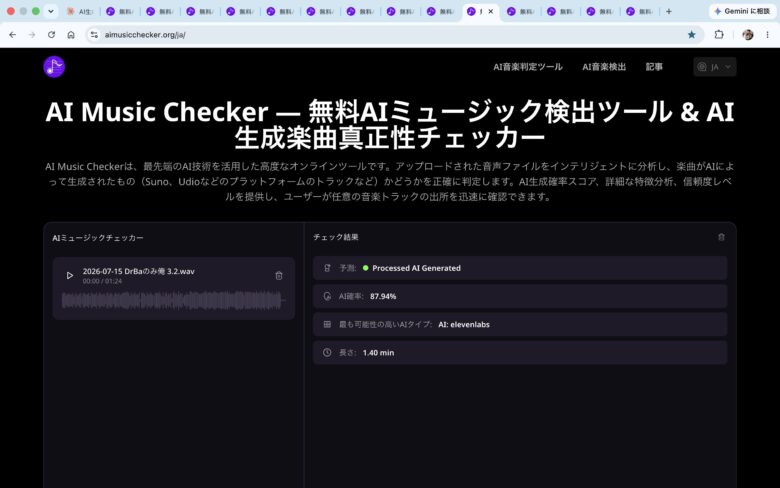The image size is (780, 488).
Task: Click the 00:00 / 01:24 playback time
Action: [x=102, y=281]
